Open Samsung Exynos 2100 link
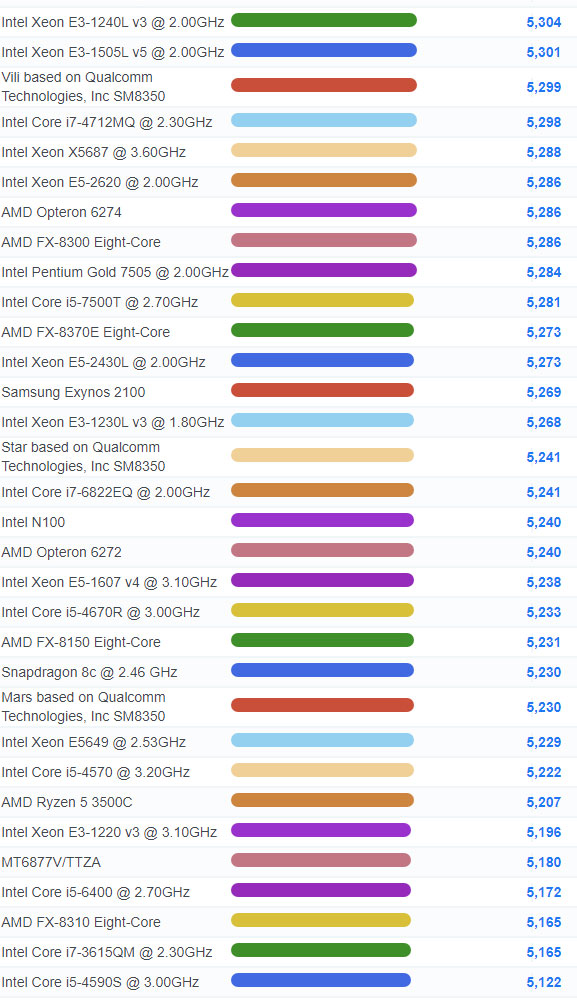This screenshot has height=1000, width=577. (x=73, y=392)
